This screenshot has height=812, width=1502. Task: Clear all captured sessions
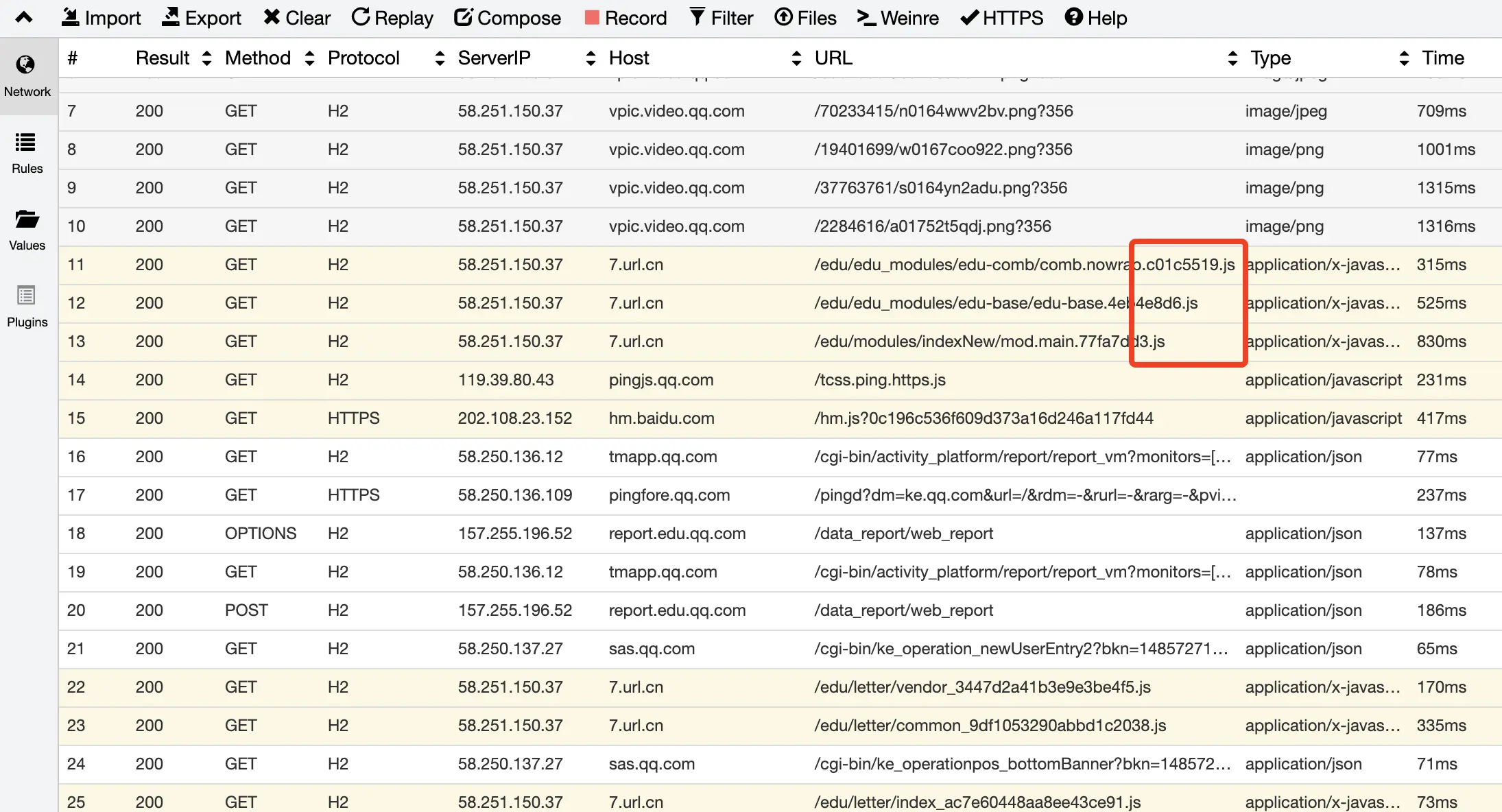point(297,18)
